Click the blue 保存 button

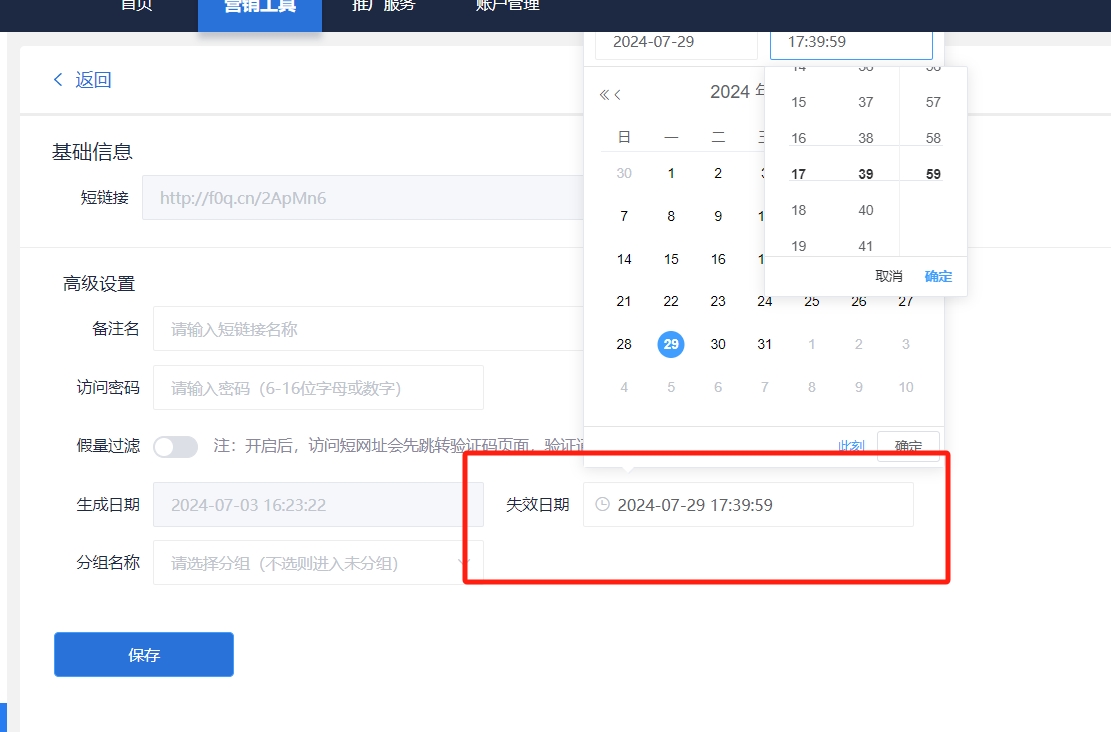click(144, 655)
